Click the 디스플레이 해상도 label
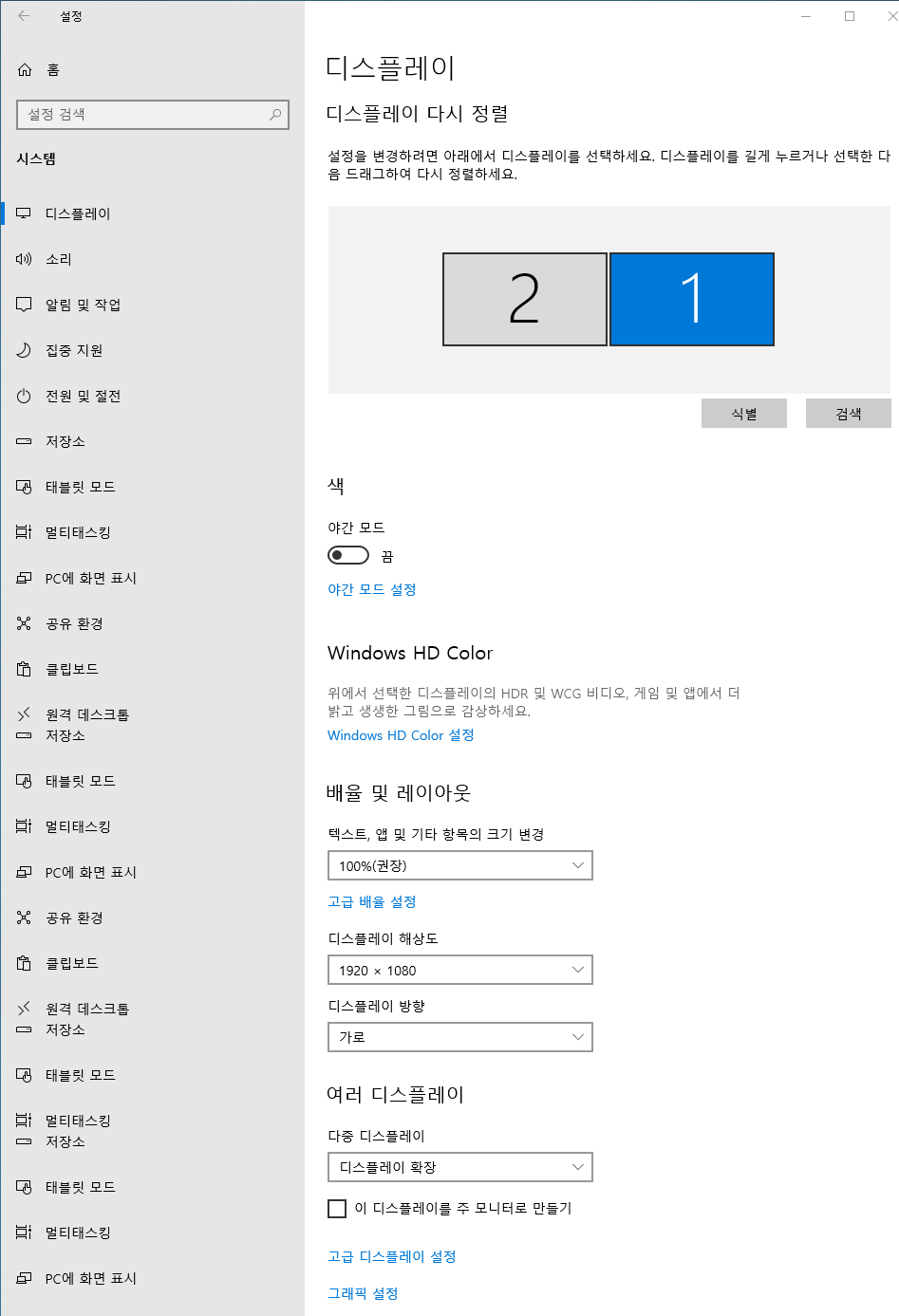Image resolution: width=899 pixels, height=1316 pixels. pyautogui.click(x=383, y=938)
